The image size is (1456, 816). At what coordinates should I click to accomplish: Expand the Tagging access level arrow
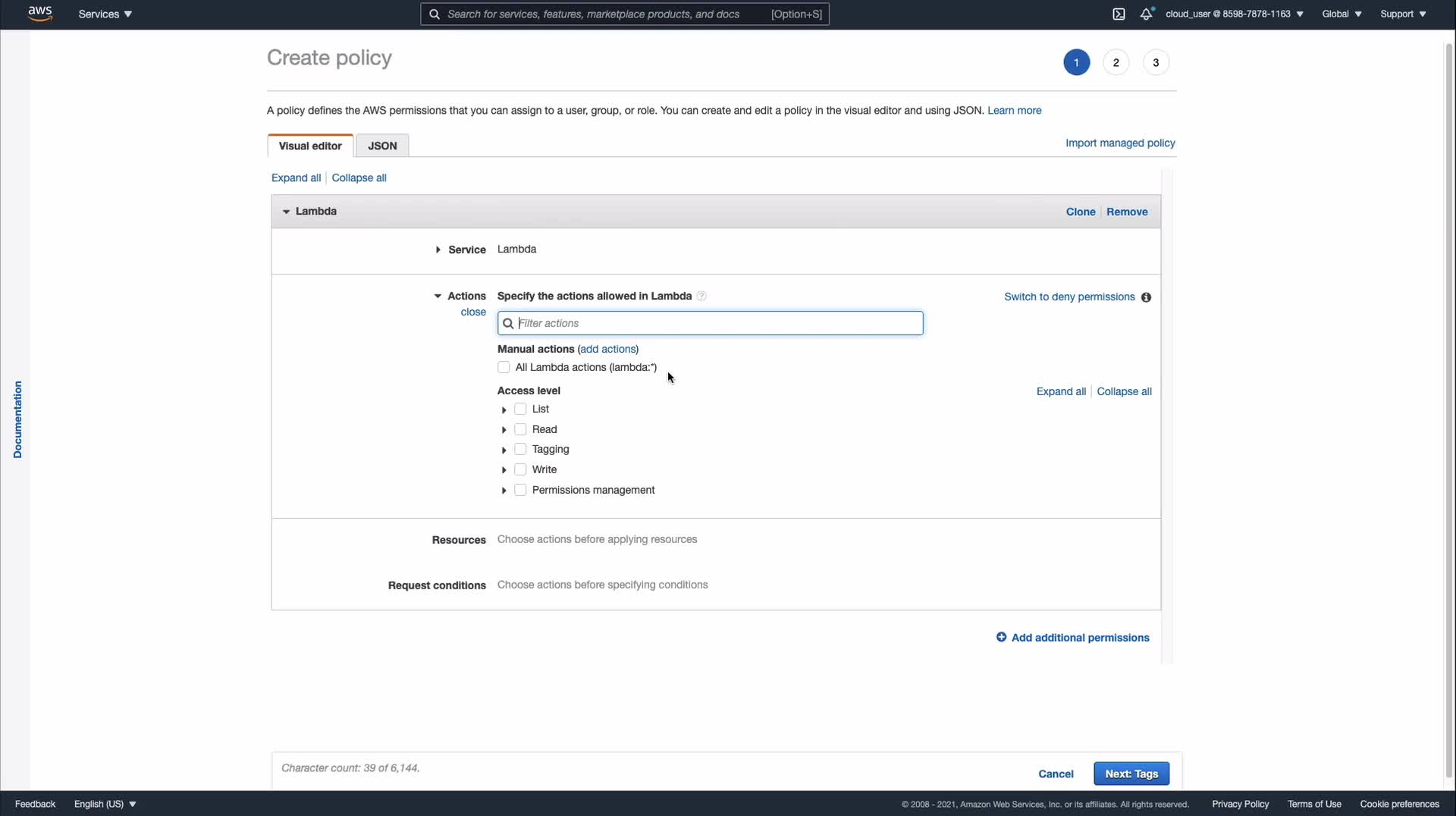pyautogui.click(x=504, y=450)
